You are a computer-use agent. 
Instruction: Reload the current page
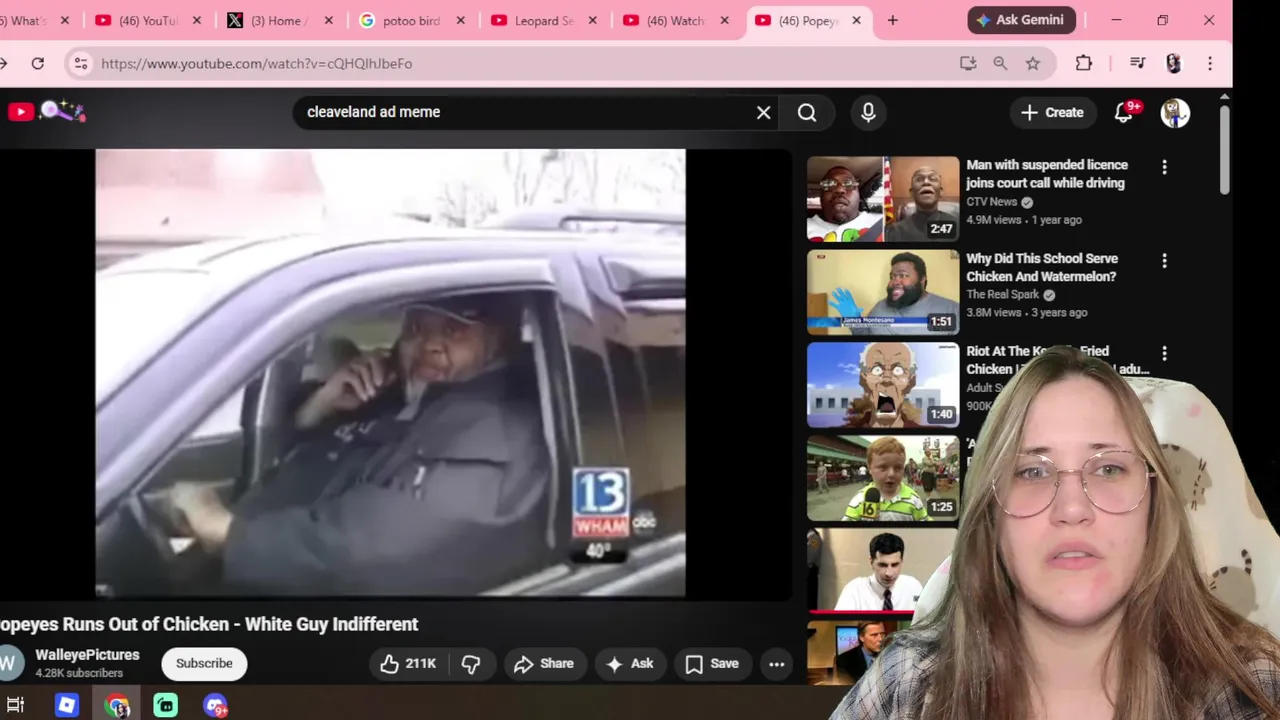[x=38, y=63]
